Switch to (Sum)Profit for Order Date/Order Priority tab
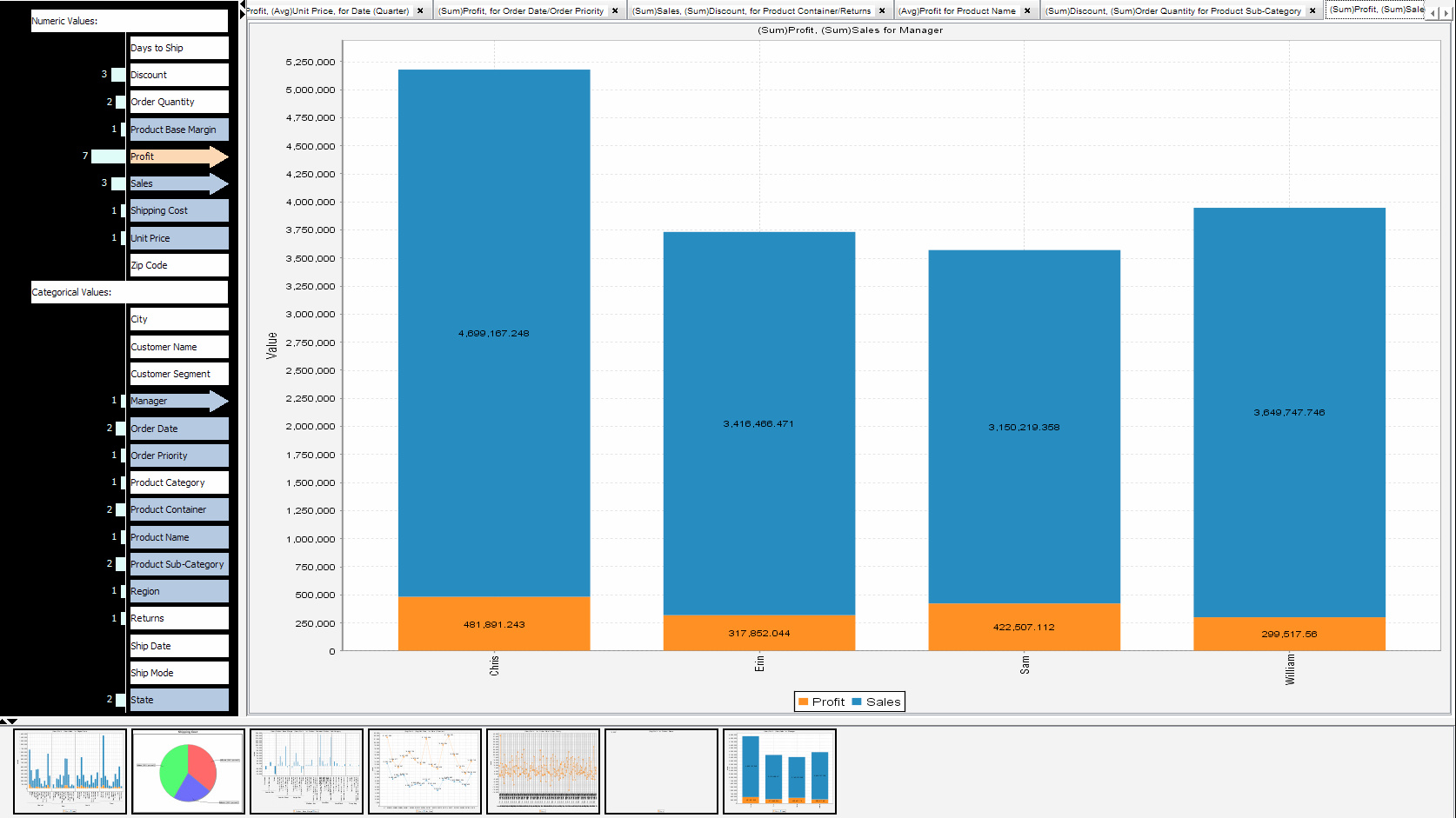 [x=520, y=11]
